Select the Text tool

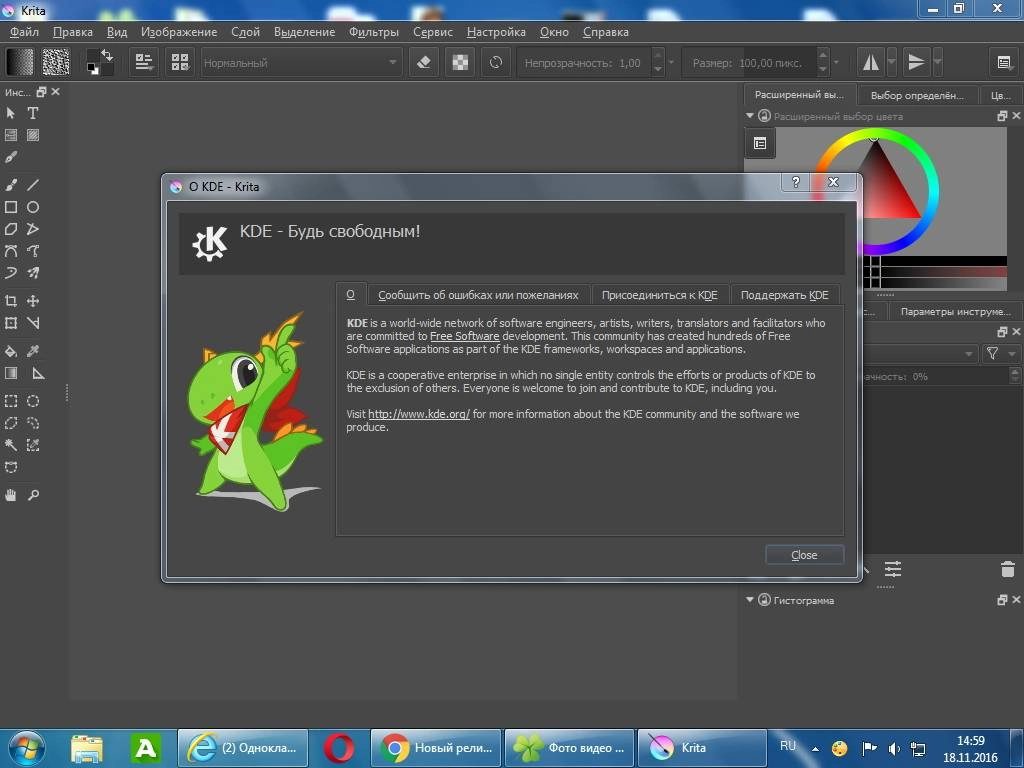[33, 113]
